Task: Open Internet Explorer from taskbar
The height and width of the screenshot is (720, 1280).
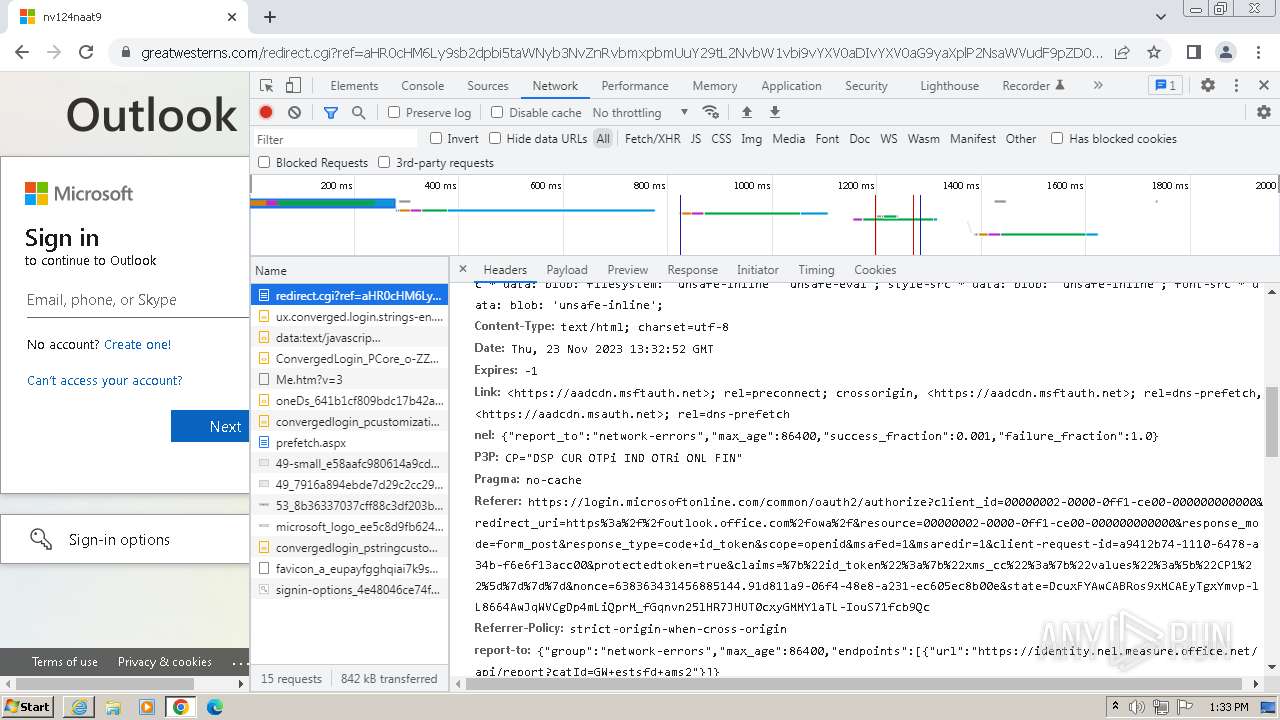Action: pos(79,707)
